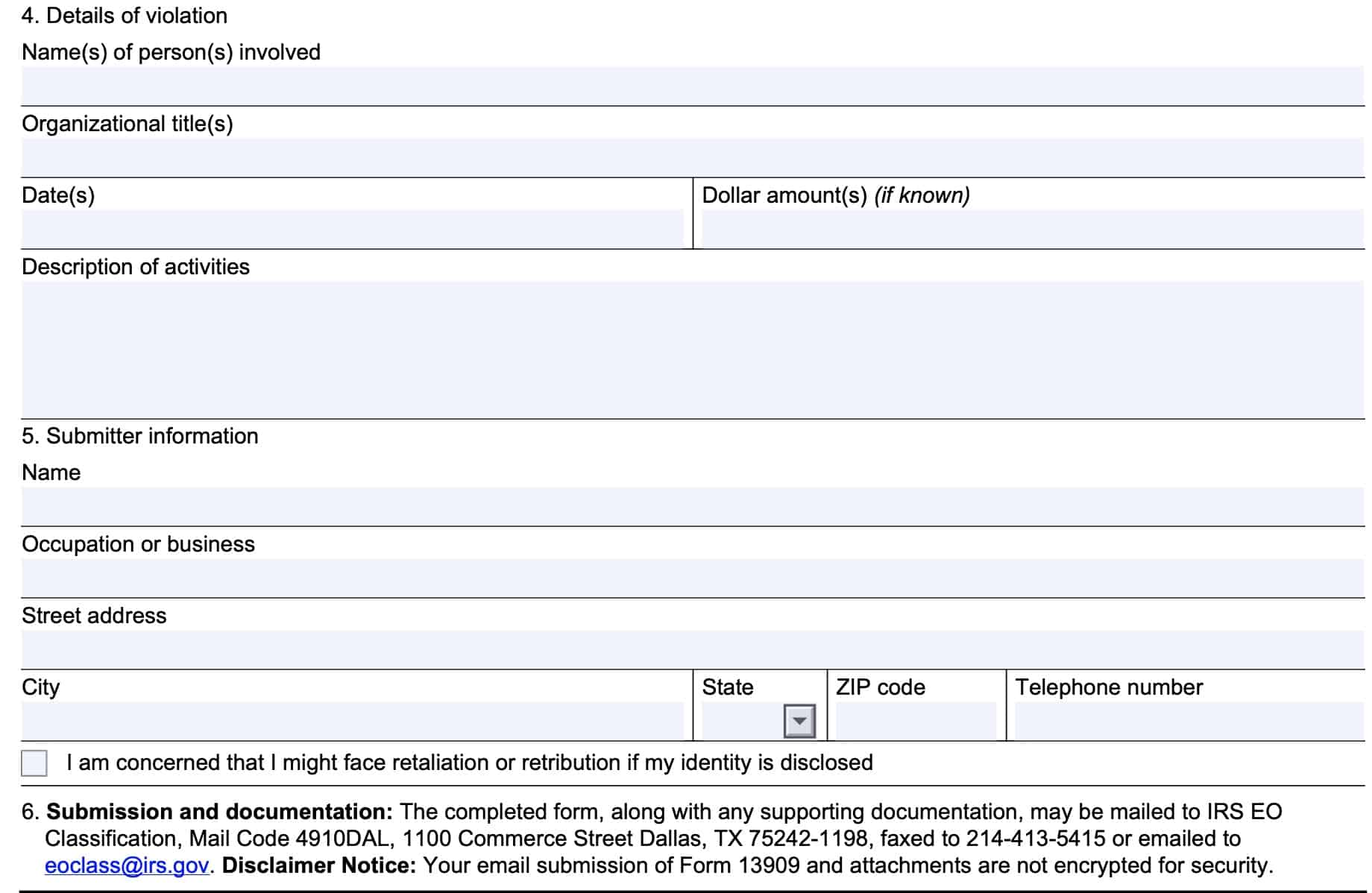
Task: Focus the Telephone number field
Action: point(1189,721)
